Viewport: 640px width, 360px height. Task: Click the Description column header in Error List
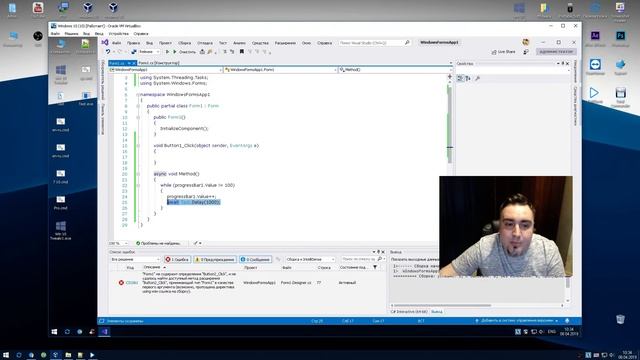152,267
